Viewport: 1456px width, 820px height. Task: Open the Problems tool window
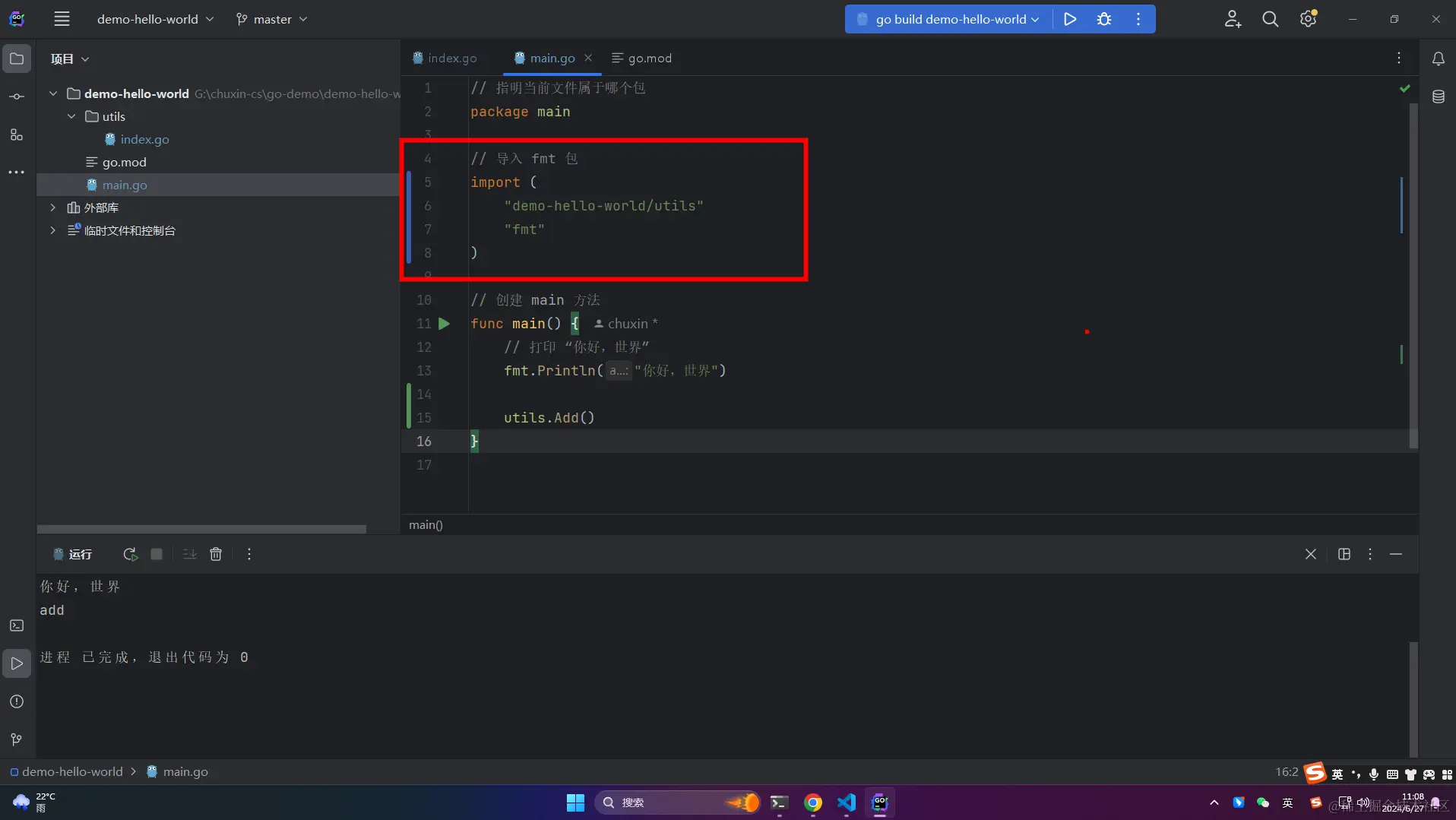pos(17,701)
